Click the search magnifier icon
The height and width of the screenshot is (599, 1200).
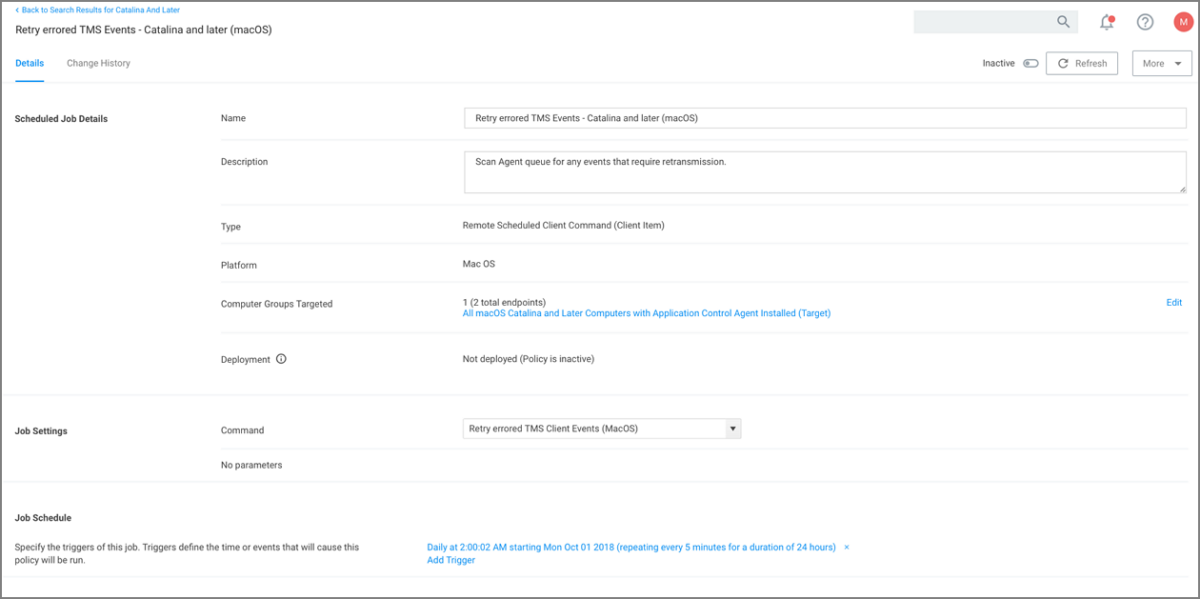pos(1063,22)
